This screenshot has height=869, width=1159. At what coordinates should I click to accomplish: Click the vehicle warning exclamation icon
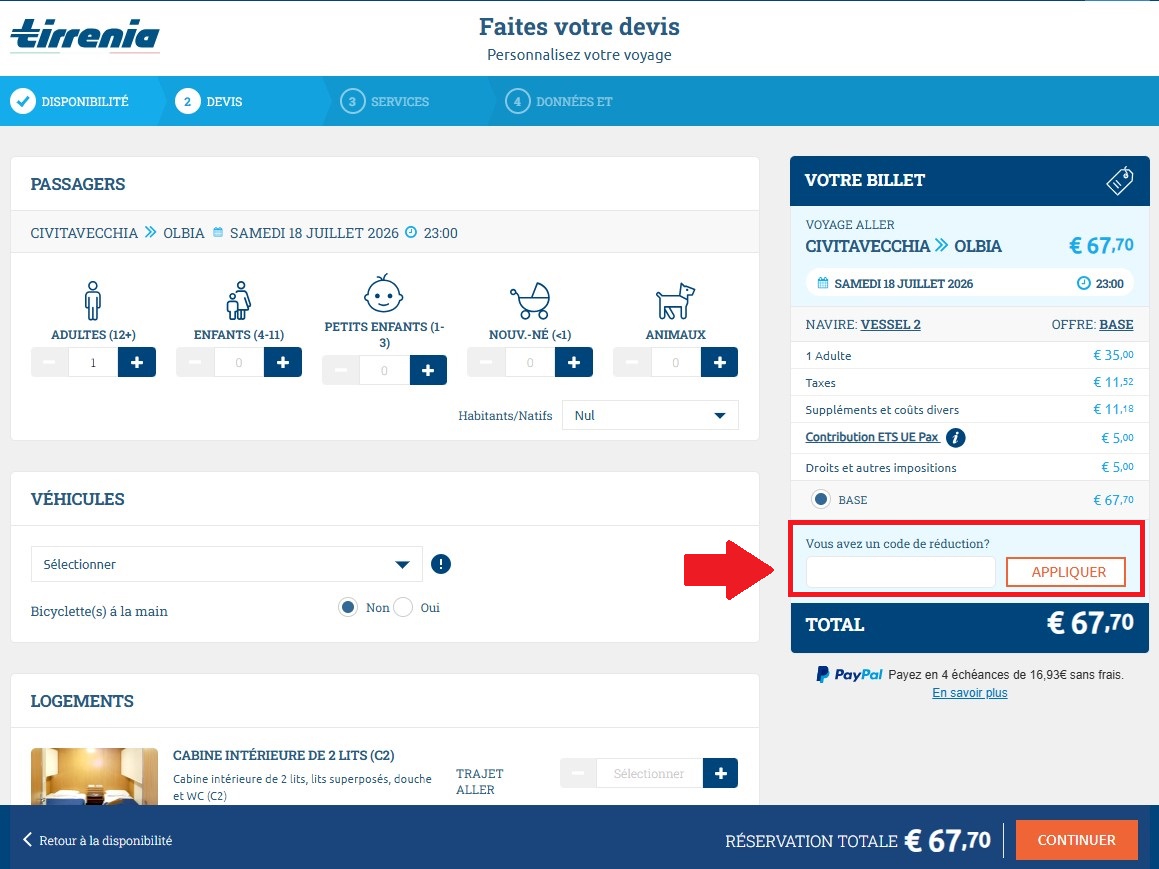441,564
